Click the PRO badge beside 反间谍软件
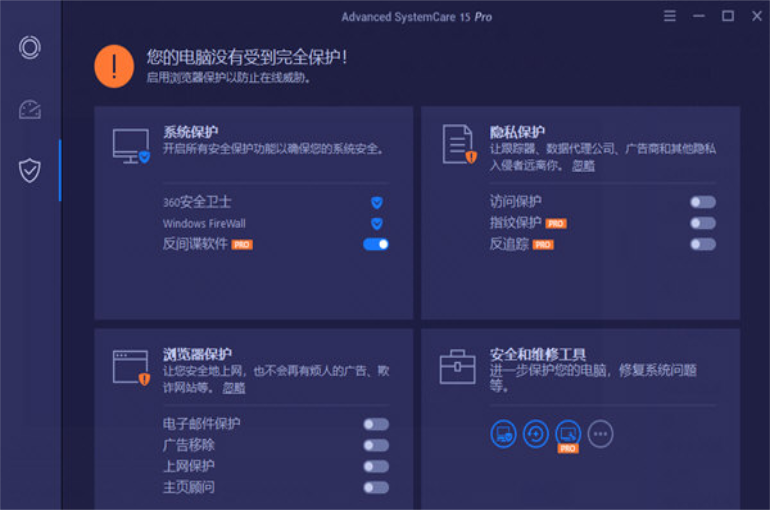This screenshot has height=510, width=770. pos(242,244)
